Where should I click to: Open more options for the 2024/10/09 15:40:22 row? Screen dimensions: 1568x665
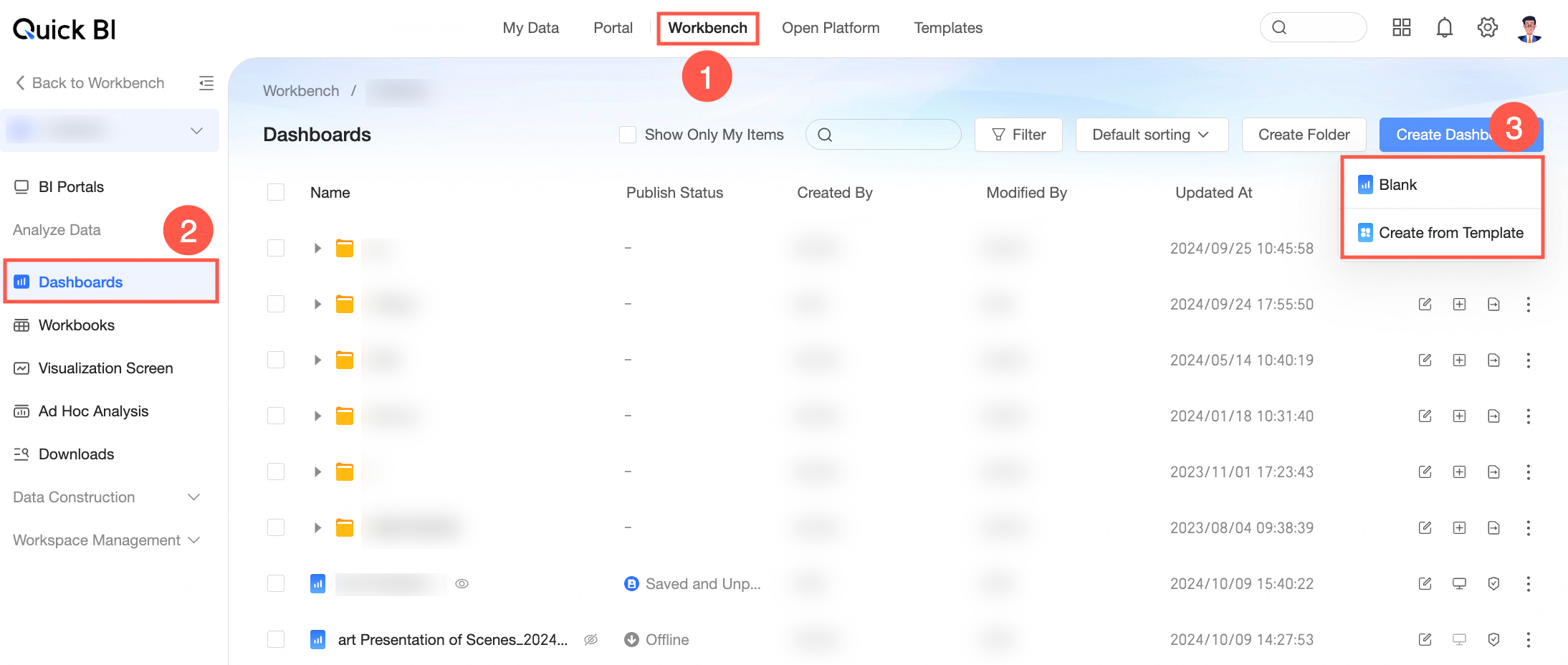1528,583
